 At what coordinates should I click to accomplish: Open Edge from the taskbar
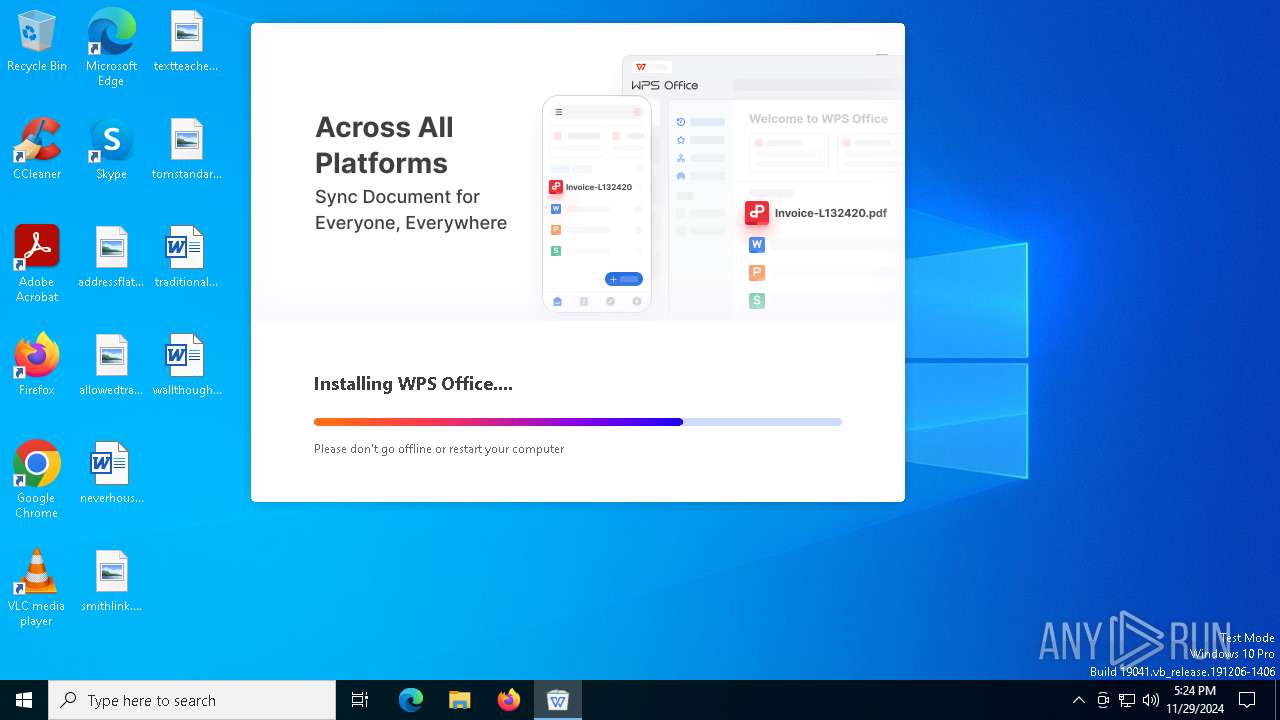click(411, 700)
